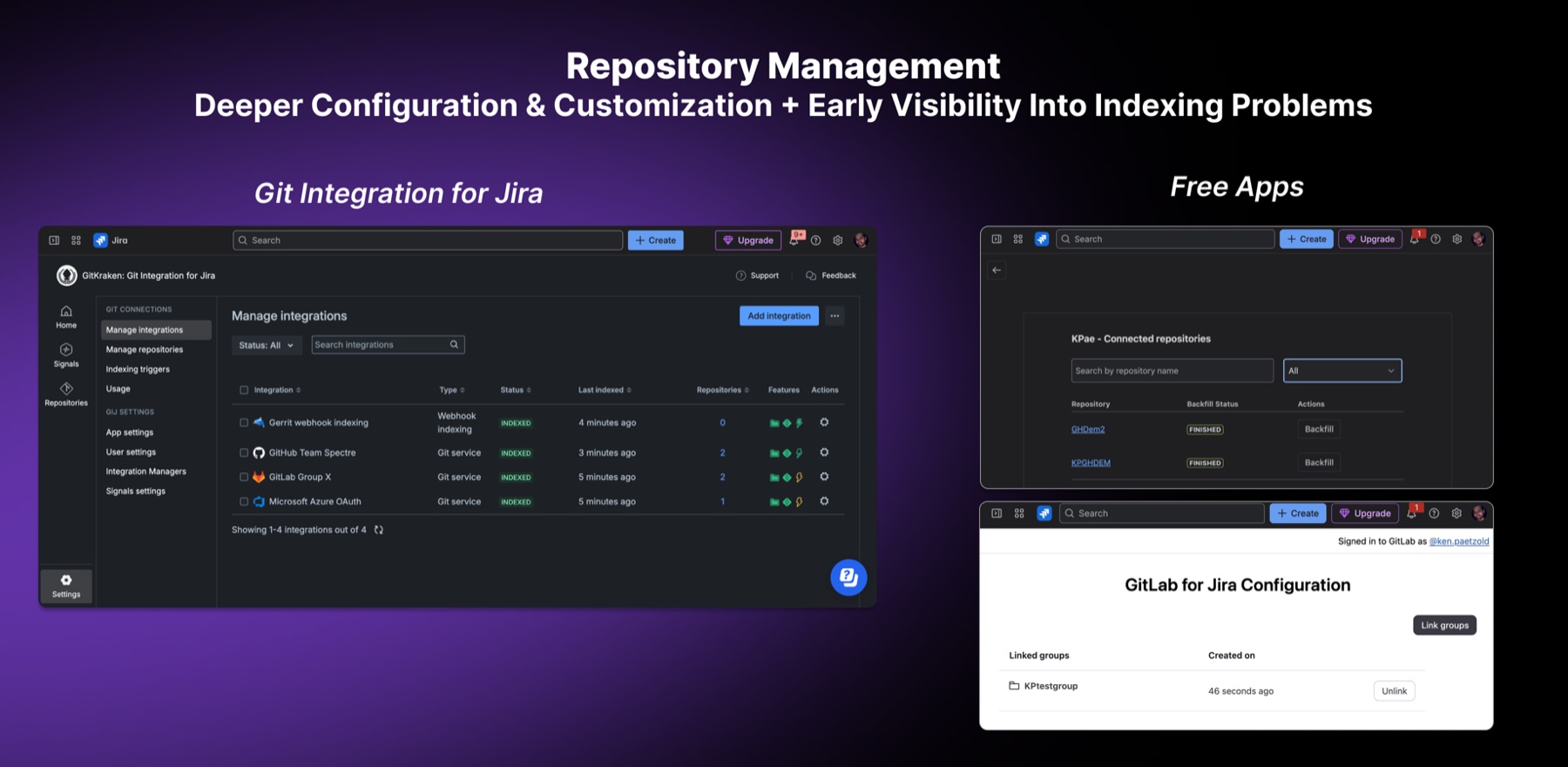Open Settings at the bottom of the Git Integration sidebar
The image size is (1568, 767).
click(66, 586)
